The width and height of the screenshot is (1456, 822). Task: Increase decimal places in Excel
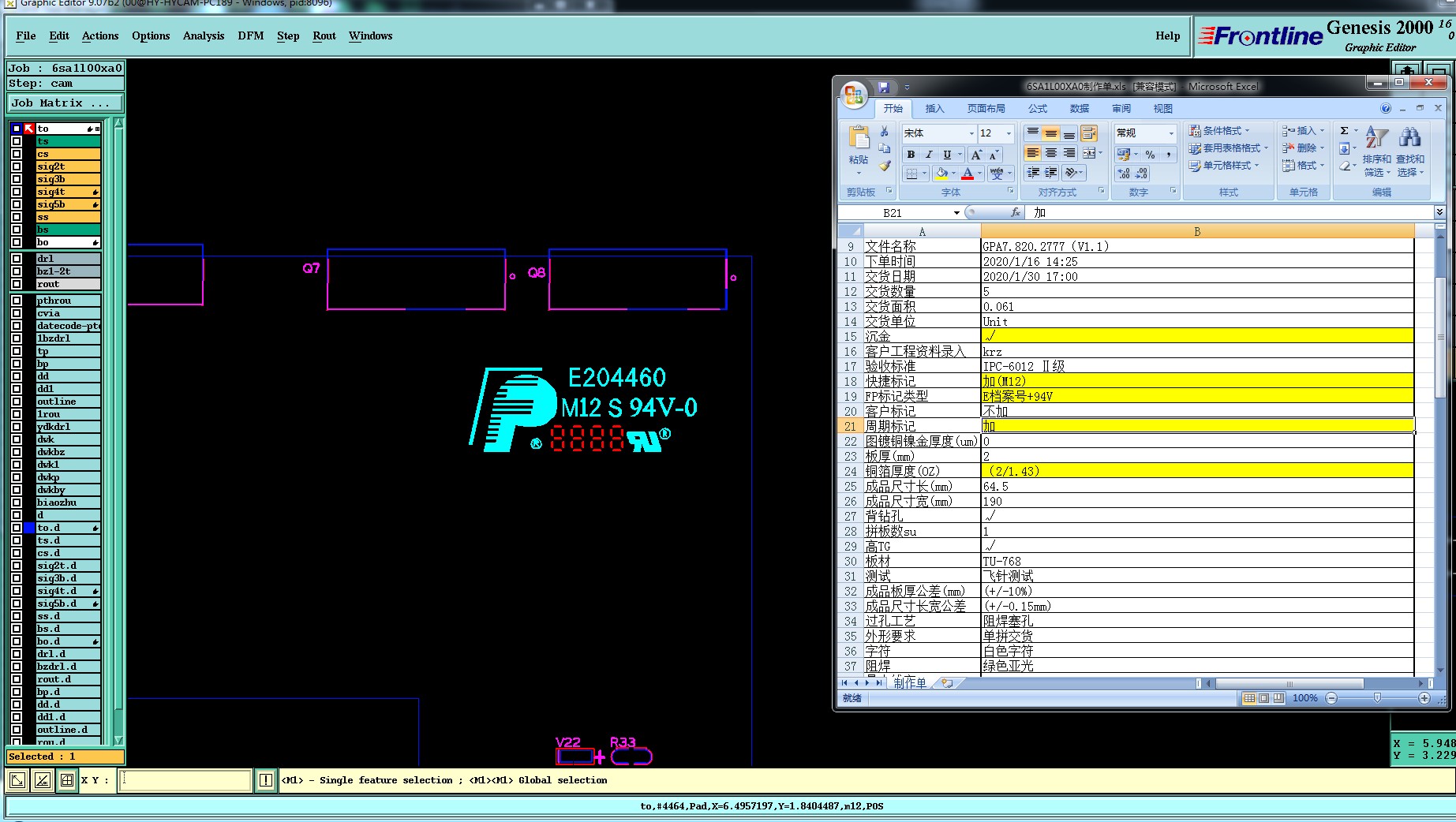pos(1124,173)
